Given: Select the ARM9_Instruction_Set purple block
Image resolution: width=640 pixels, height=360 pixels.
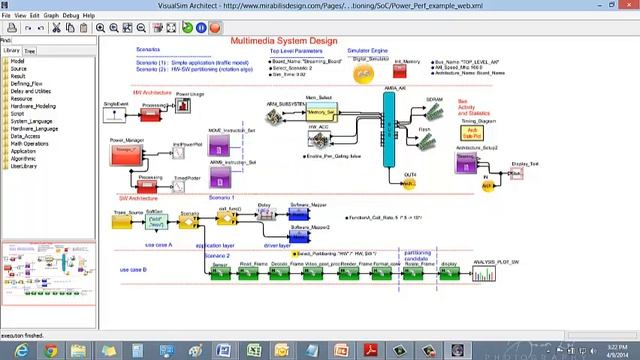Looking at the screenshot, I should [220, 177].
